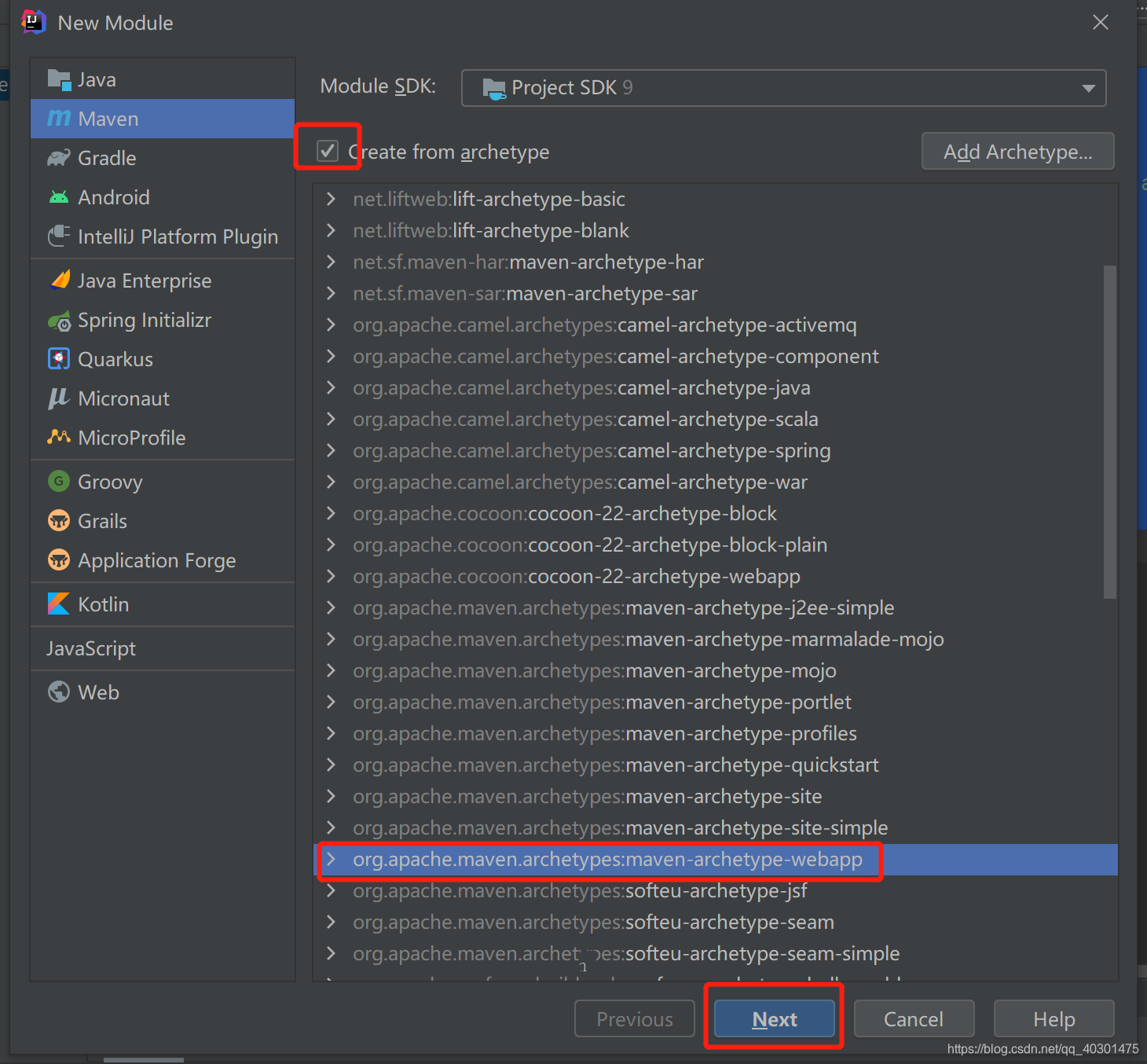Expand softeu-archetype-jsf entry
Screen dimensions: 1147x1064
331,890
